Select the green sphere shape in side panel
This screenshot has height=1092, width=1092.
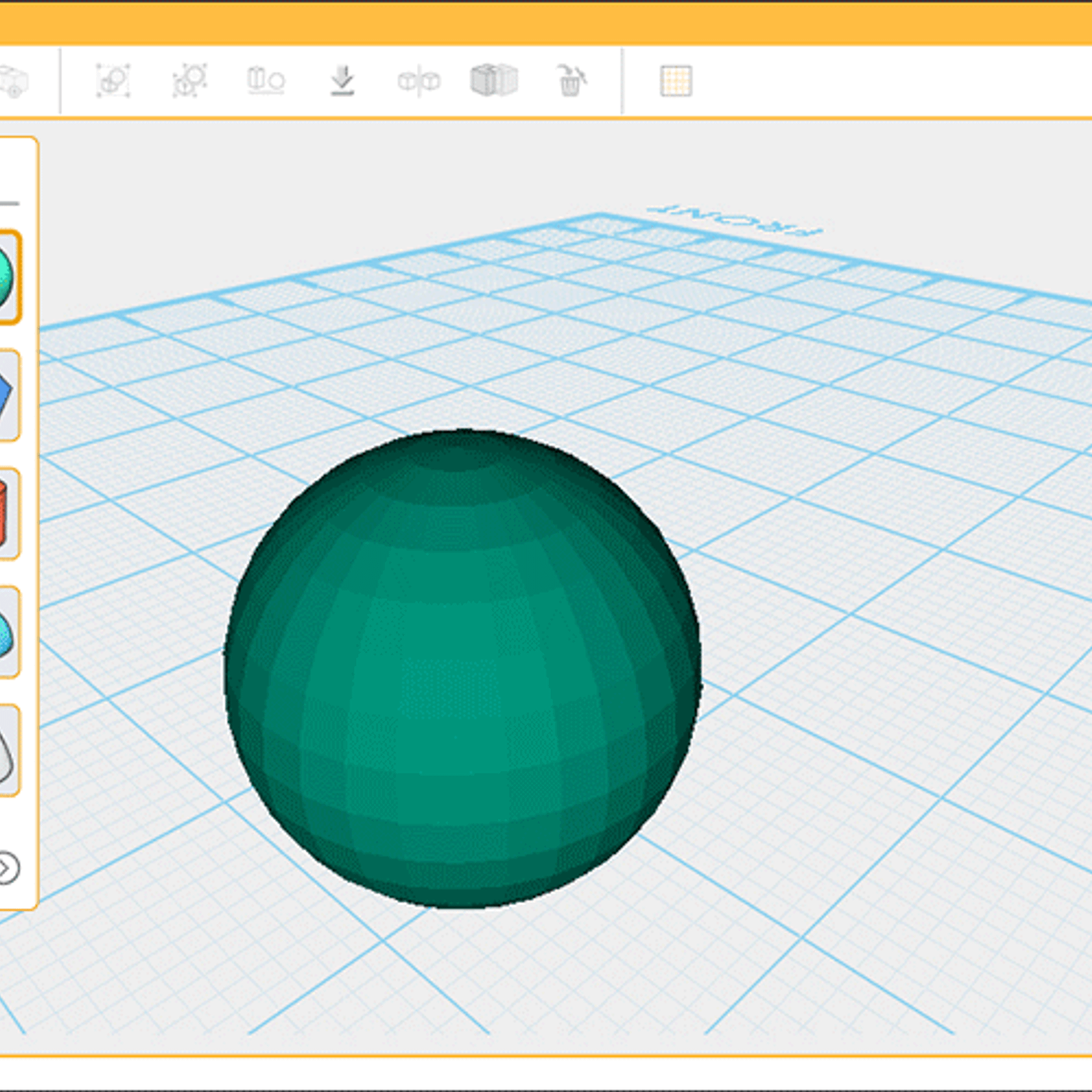tap(8, 277)
